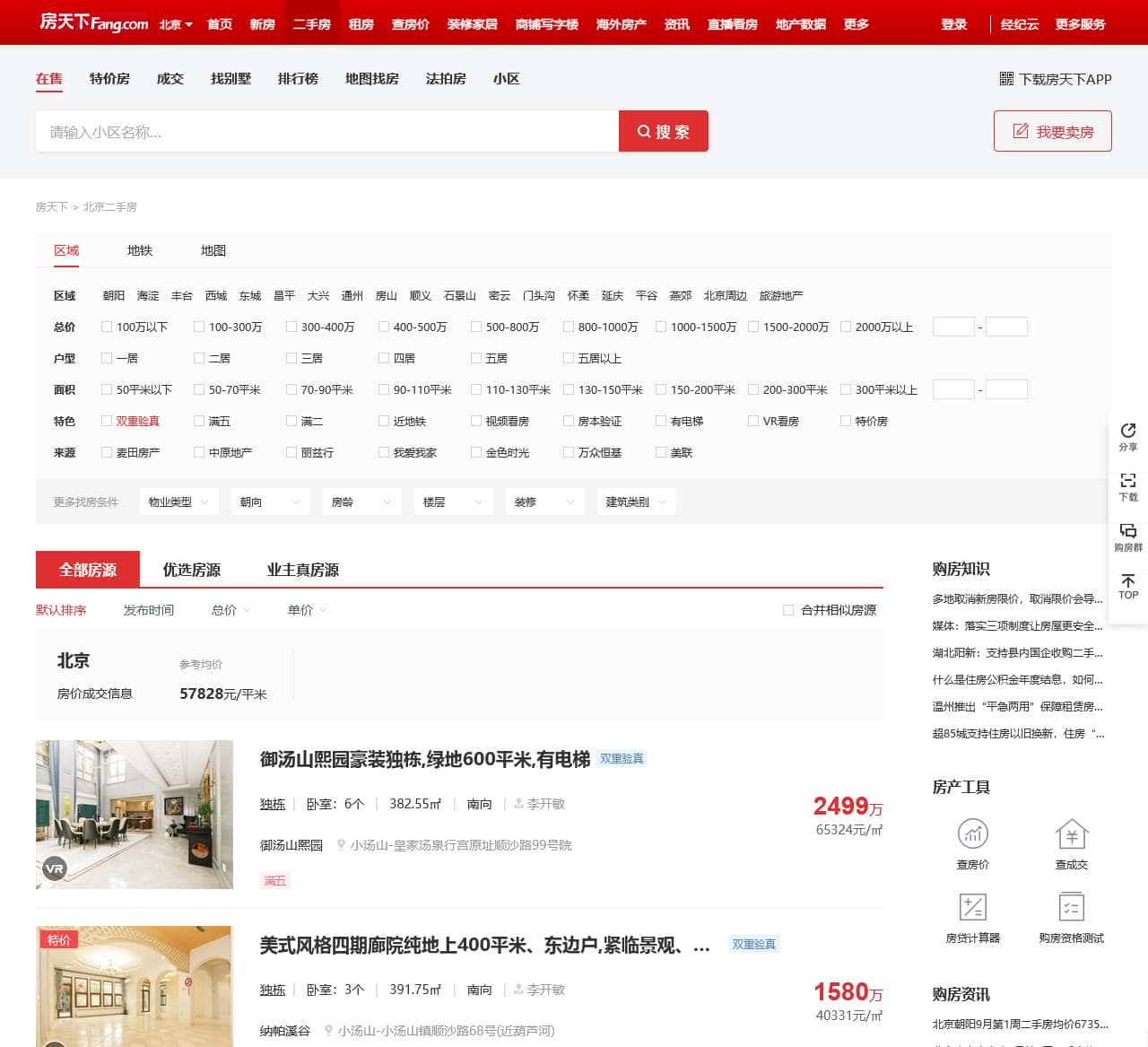The image size is (1148, 1047).
Task: Enable 合并相似房源 option
Action: [788, 610]
